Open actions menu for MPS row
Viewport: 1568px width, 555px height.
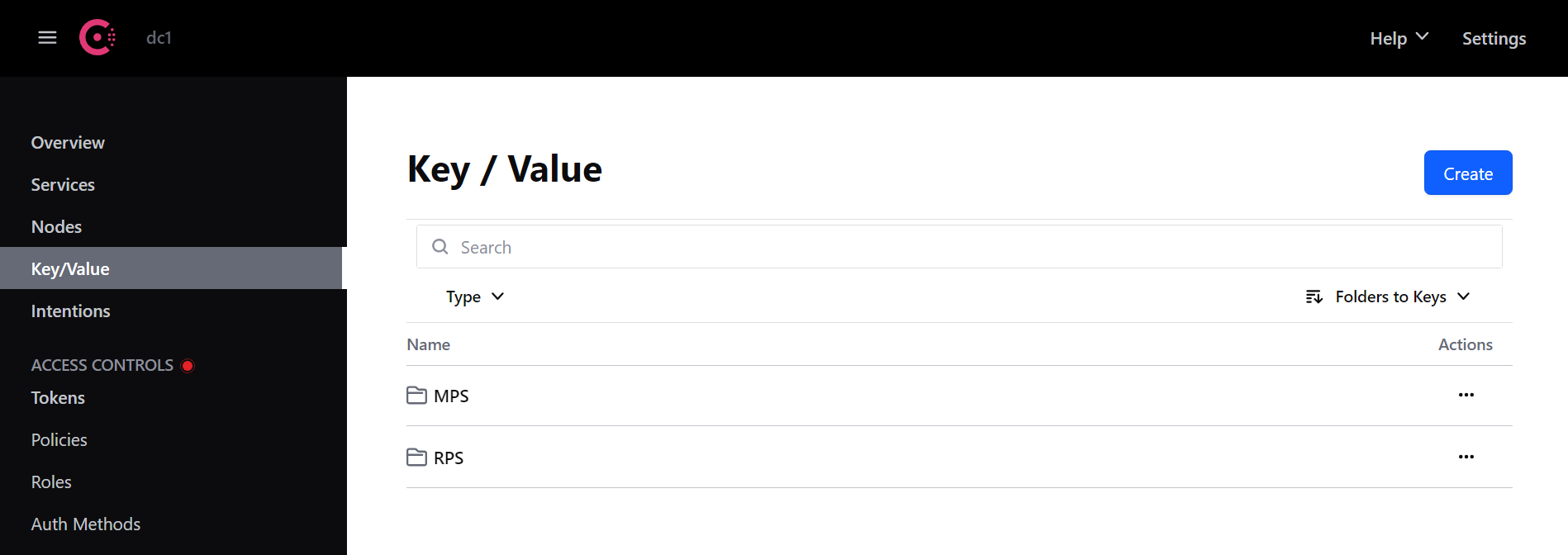click(x=1466, y=395)
